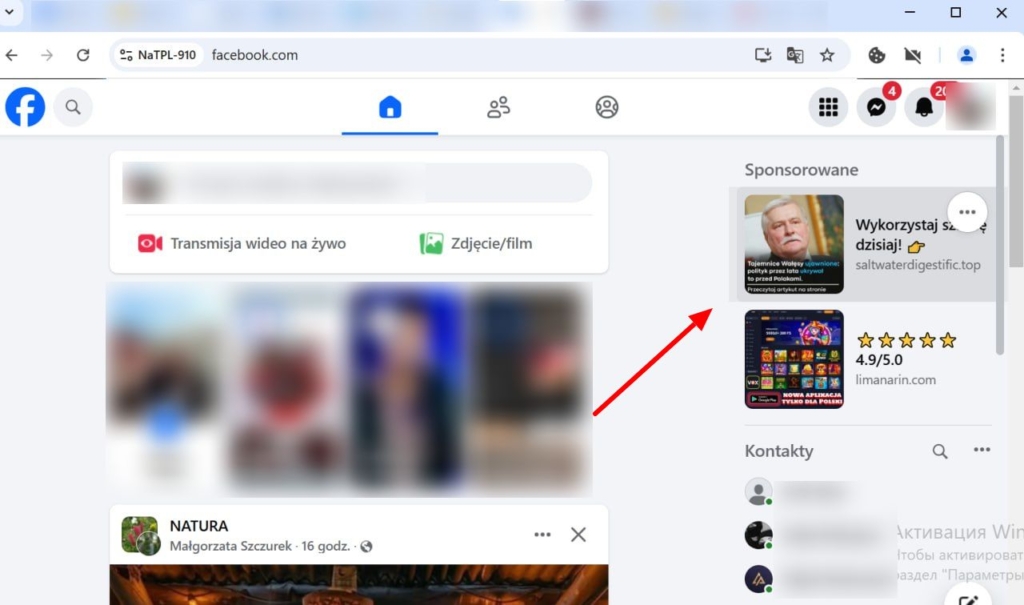Image resolution: width=1024 pixels, height=605 pixels.
Task: Click the limanarin.com sponsored ad thumbnail
Action: pos(794,359)
